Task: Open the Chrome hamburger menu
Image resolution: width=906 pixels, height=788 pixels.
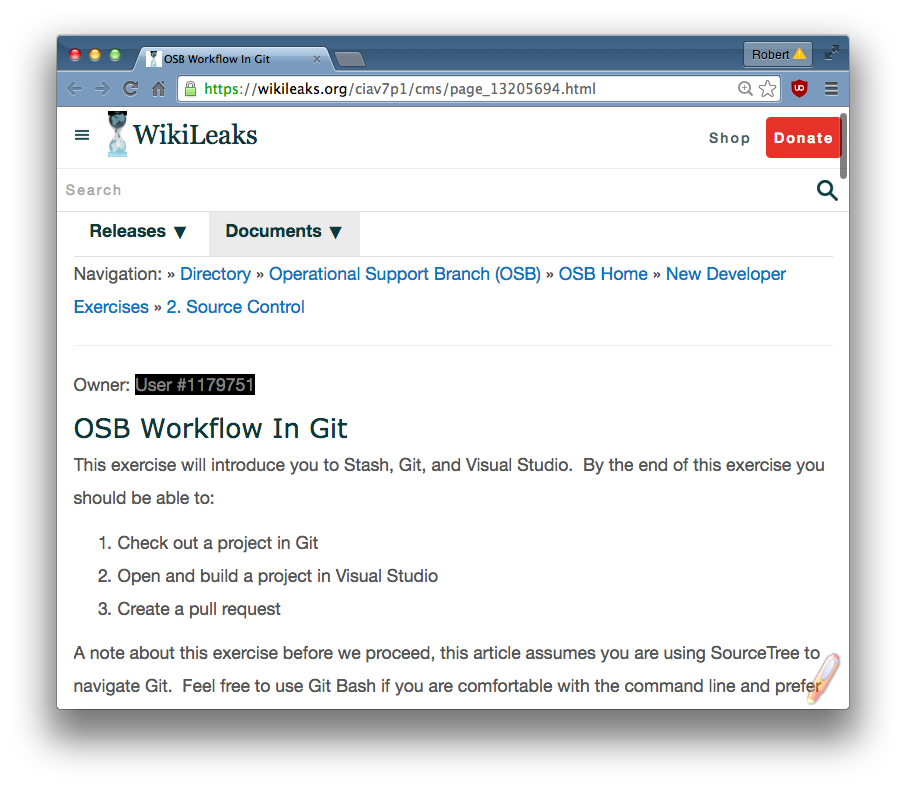Action: [x=831, y=88]
